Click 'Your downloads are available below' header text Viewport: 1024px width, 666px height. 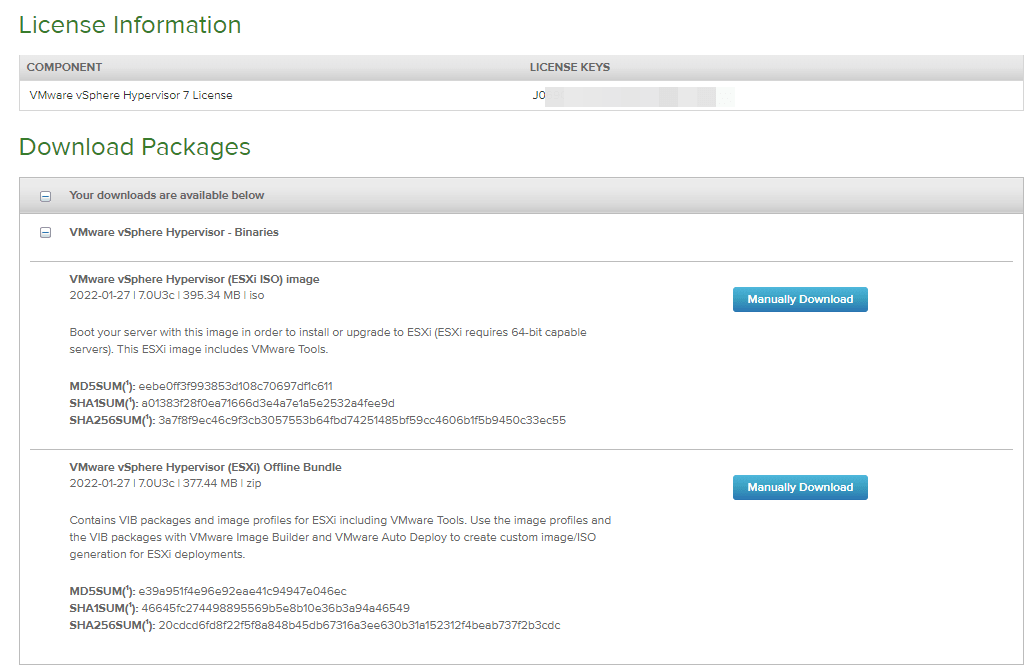166,195
